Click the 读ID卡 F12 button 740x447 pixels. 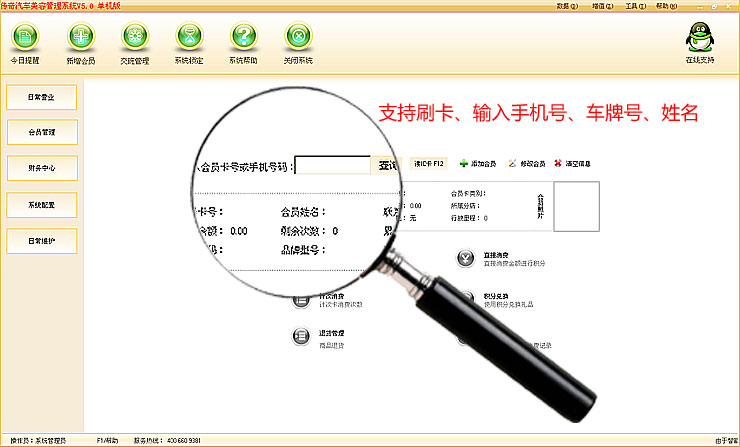tap(429, 163)
